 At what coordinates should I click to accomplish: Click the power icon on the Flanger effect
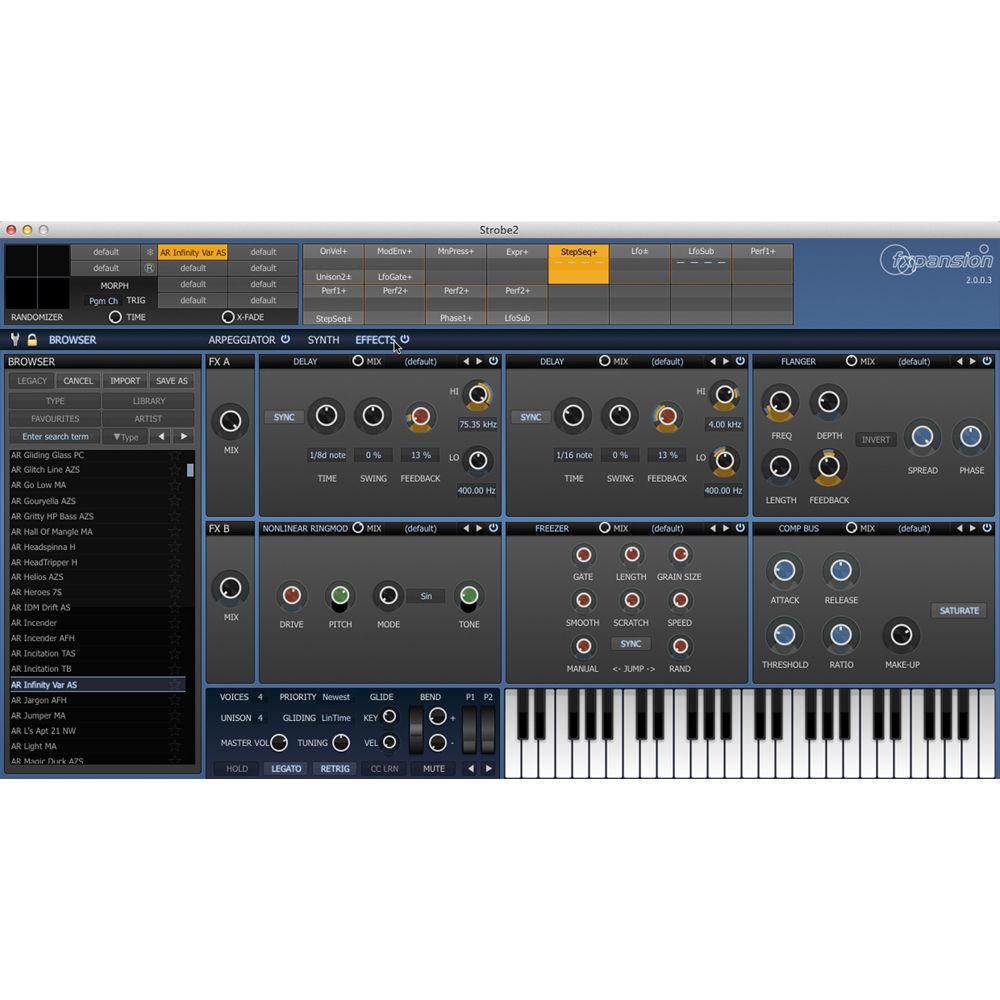(x=986, y=361)
